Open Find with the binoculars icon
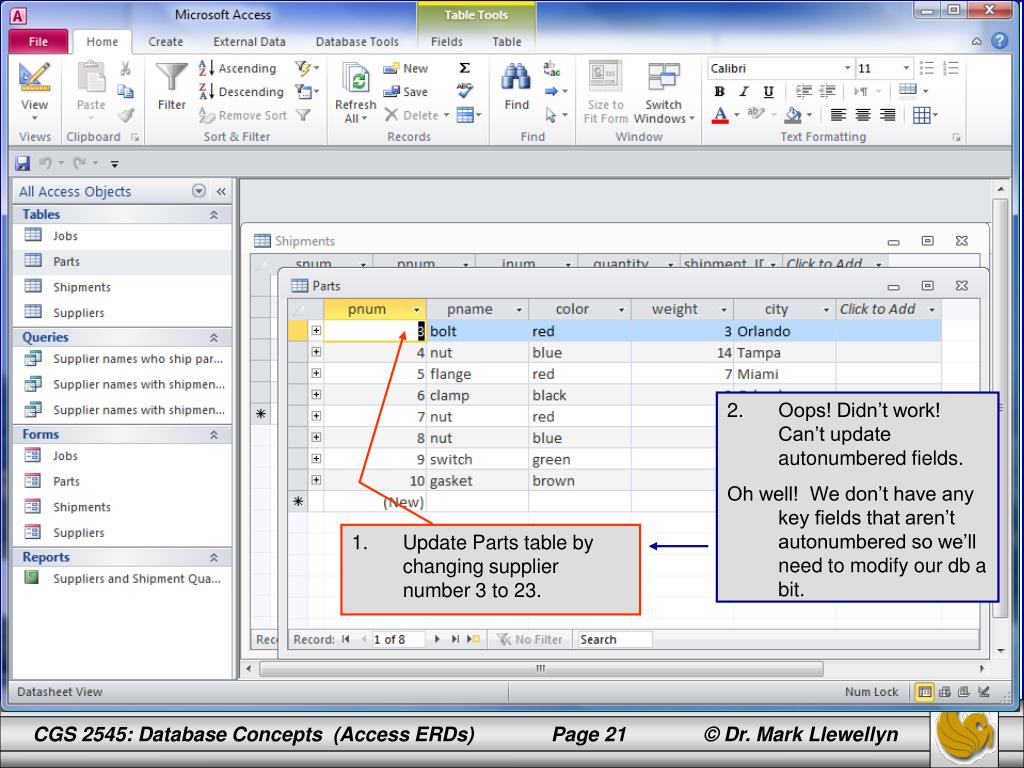Screen dimensions: 1024x768 (x=516, y=86)
